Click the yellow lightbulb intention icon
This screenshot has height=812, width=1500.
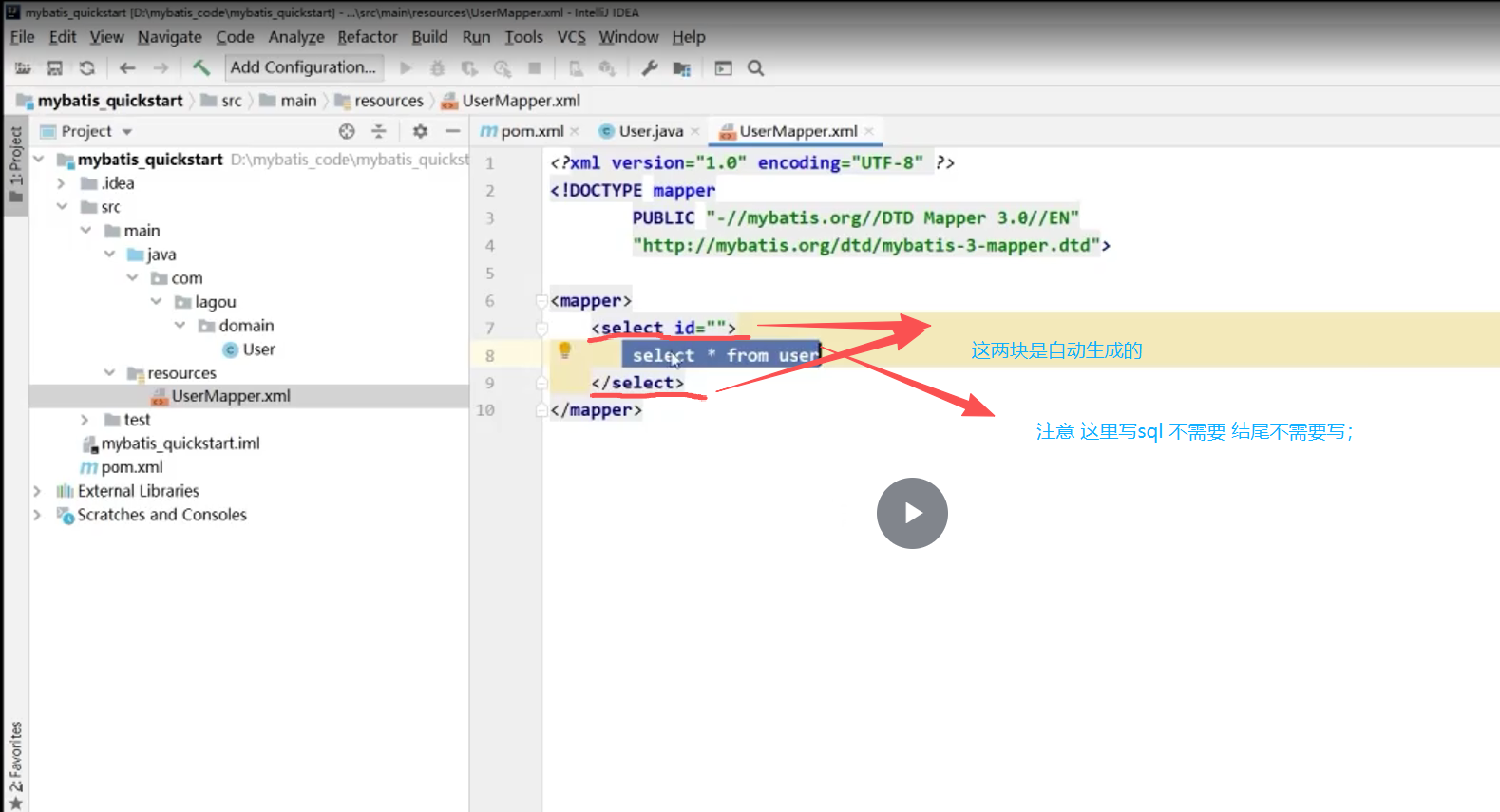click(x=564, y=350)
